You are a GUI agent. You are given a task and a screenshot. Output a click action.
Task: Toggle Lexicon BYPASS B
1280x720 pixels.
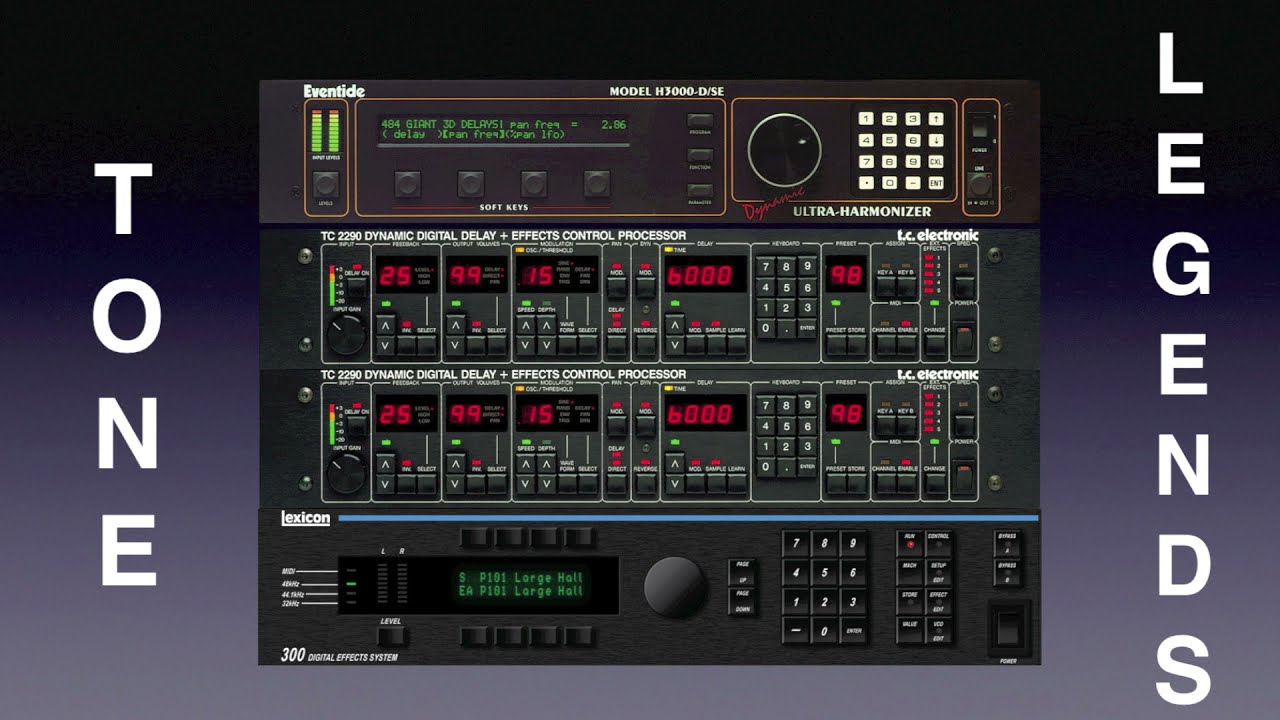pyautogui.click(x=1009, y=571)
